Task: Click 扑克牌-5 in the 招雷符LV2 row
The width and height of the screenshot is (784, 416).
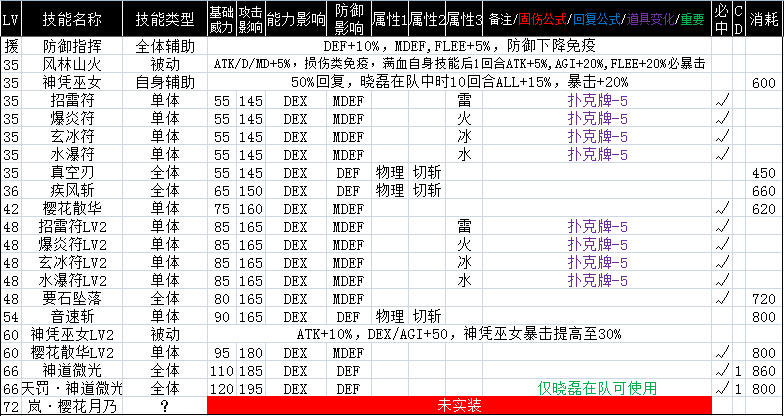Action: [x=597, y=226]
